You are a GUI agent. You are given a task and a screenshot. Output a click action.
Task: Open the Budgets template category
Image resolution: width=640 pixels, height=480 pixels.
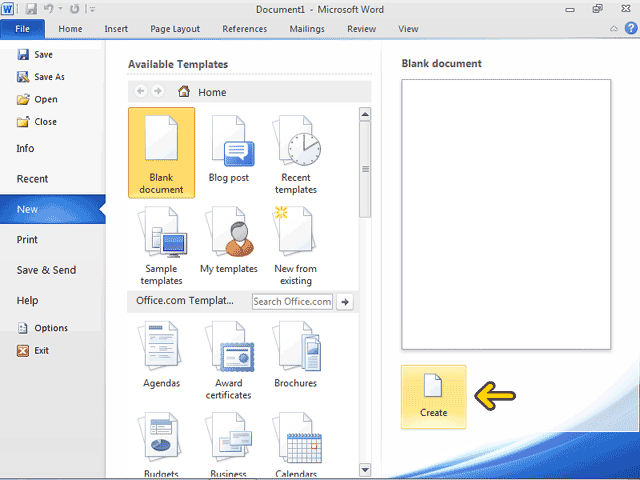tap(161, 445)
